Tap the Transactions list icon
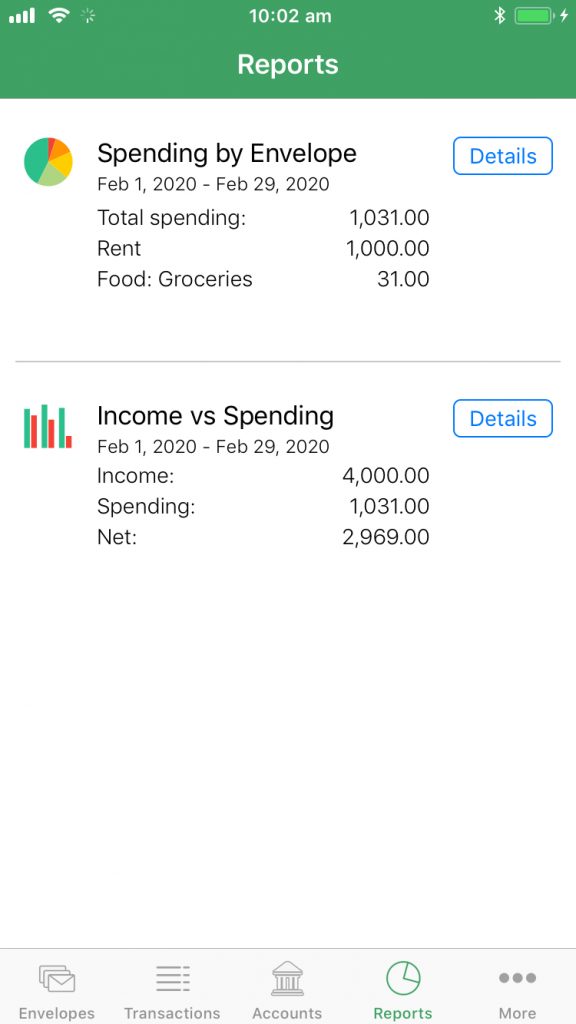The width and height of the screenshot is (576, 1024). pyautogui.click(x=172, y=978)
